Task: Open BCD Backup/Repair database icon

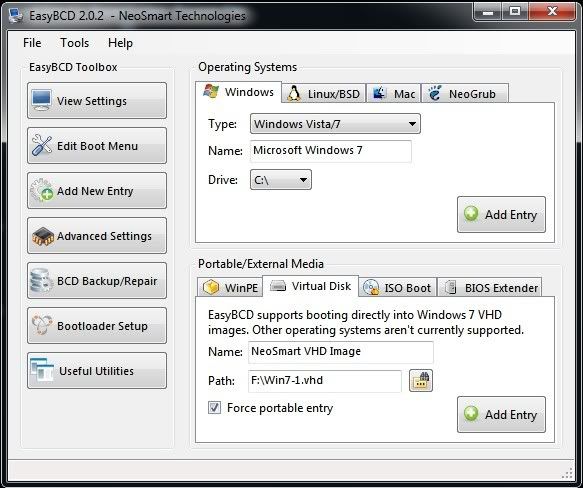Action: pos(41,281)
